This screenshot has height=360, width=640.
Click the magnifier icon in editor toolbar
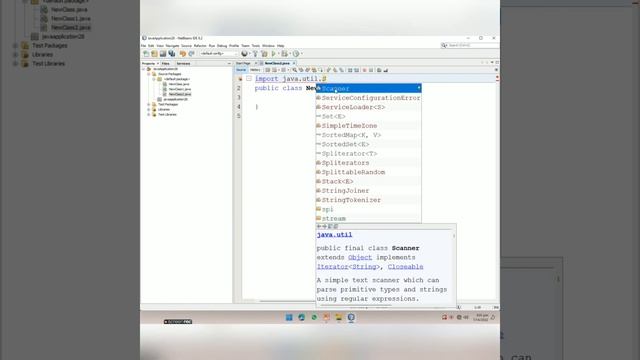click(x=295, y=70)
